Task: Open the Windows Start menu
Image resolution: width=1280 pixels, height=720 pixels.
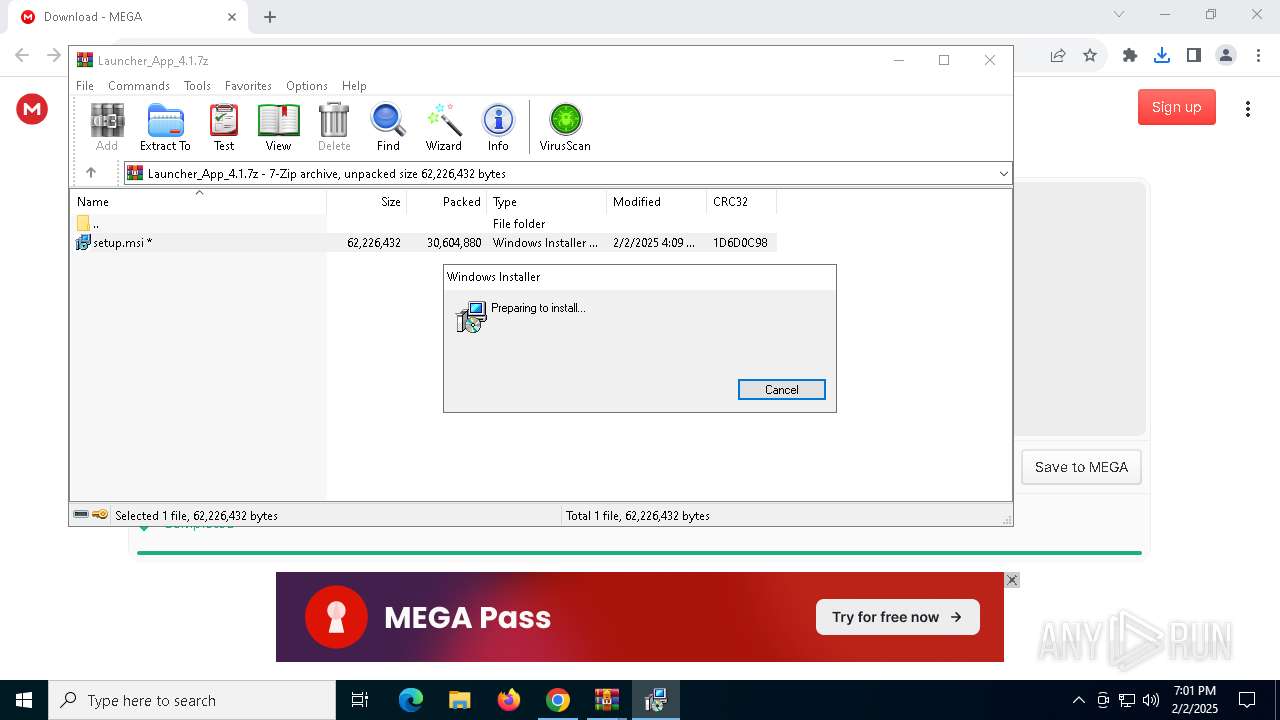Action: 24,700
